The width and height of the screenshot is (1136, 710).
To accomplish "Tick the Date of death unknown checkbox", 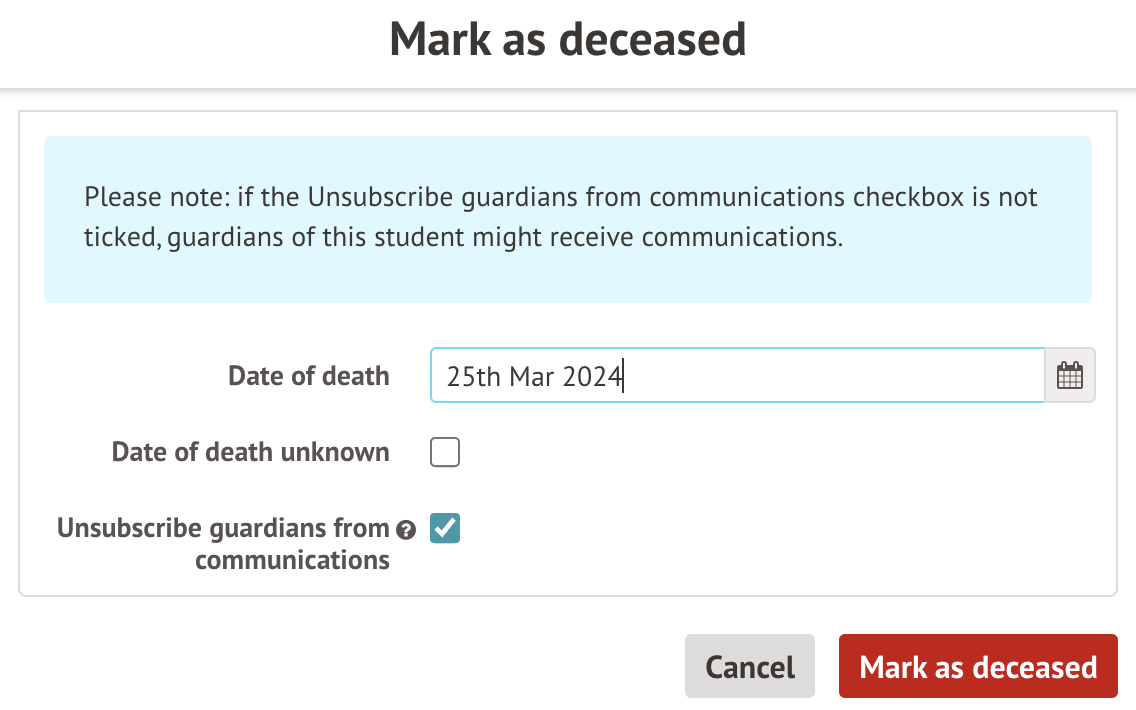I will (445, 453).
